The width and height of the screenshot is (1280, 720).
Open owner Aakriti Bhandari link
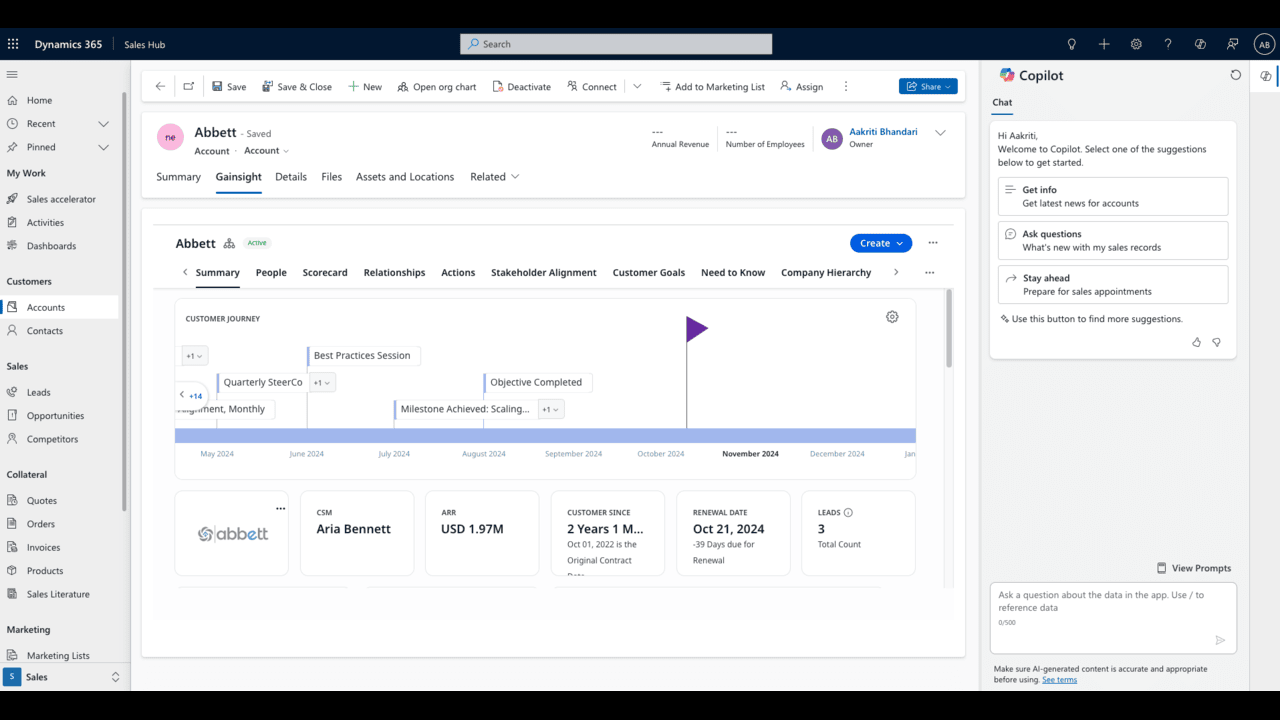tap(883, 132)
